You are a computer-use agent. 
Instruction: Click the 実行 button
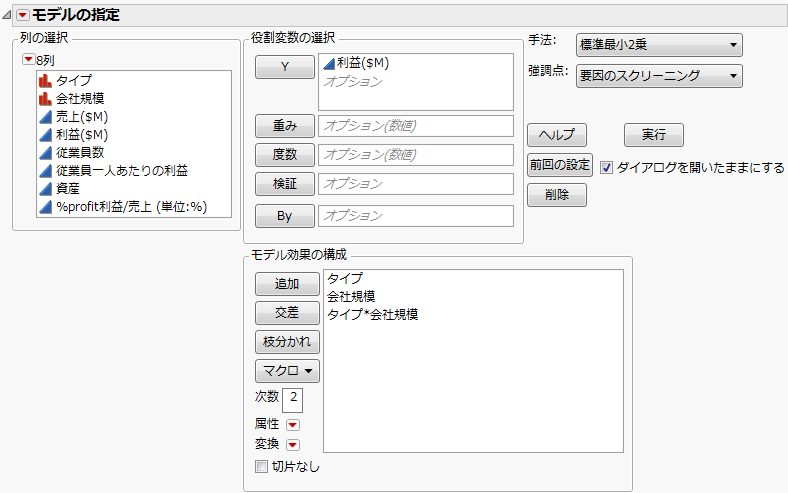[x=653, y=135]
